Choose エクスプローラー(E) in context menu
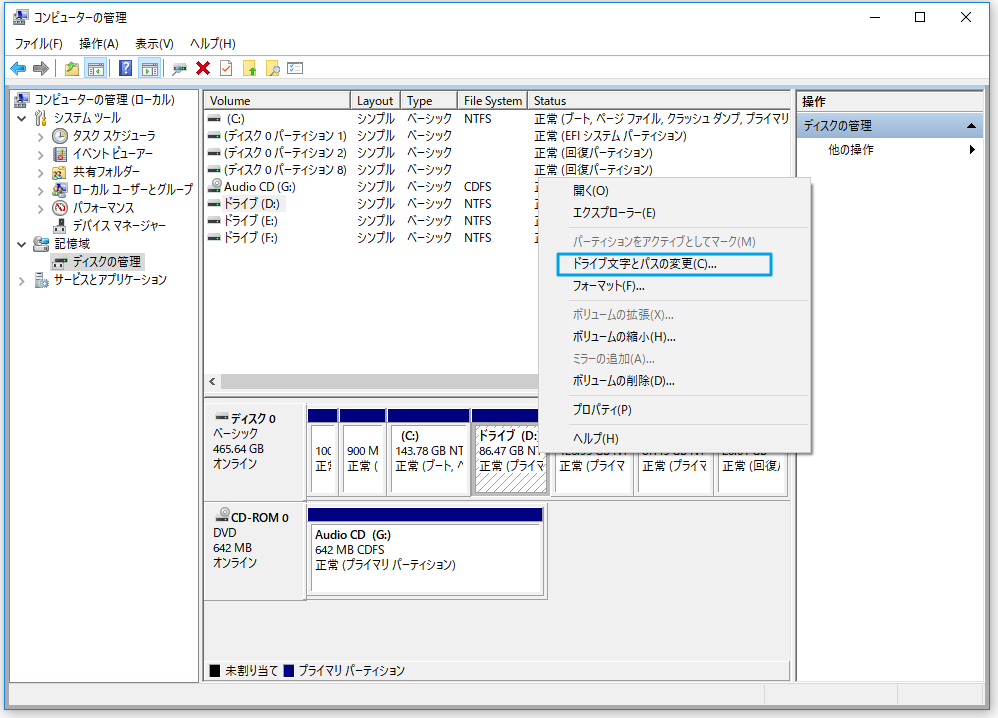 [x=674, y=213]
